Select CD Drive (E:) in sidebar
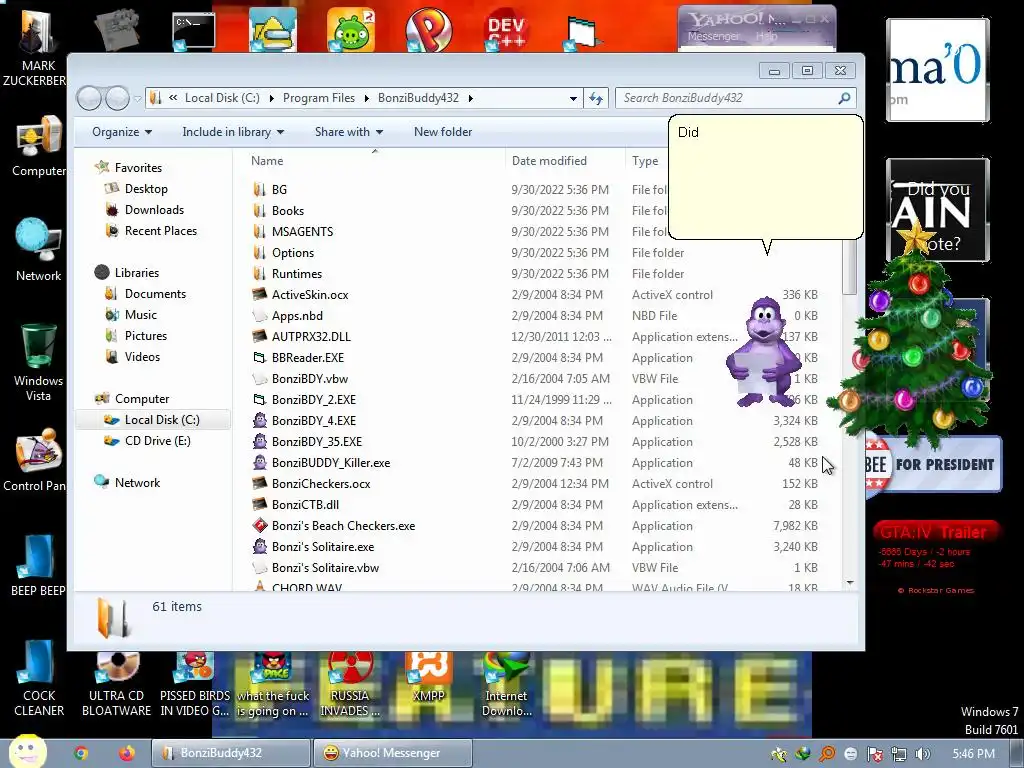The image size is (1024, 768). click(157, 441)
